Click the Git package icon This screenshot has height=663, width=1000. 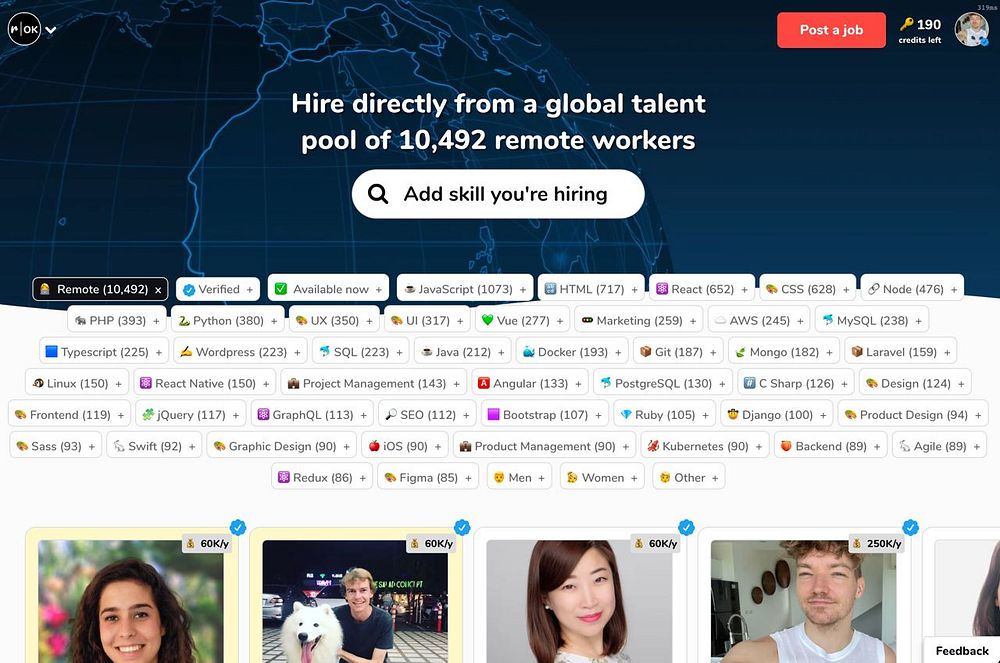coord(645,351)
